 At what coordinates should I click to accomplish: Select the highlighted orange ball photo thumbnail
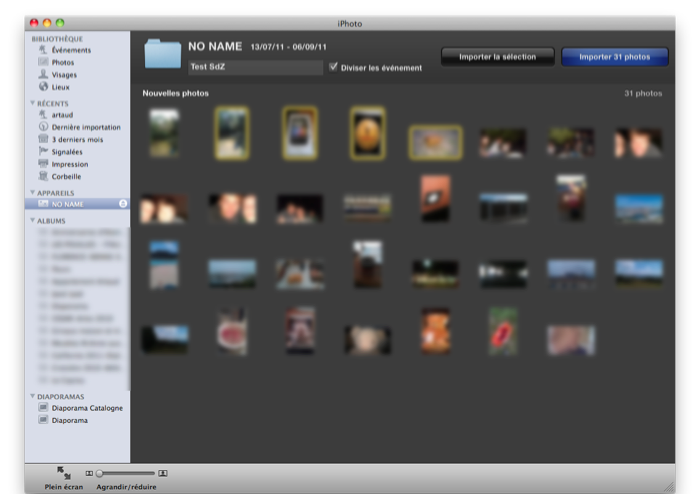pos(367,133)
